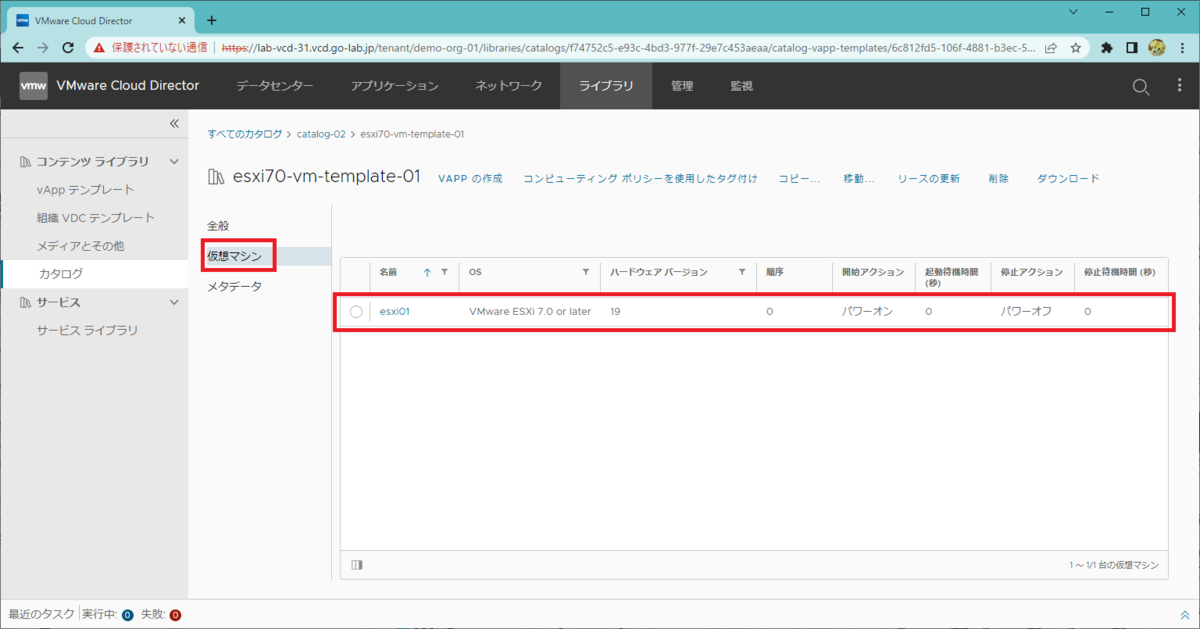Image resolution: width=1200 pixels, height=629 pixels.
Task: Open メディアとその他 in sidebar
Action: click(x=80, y=245)
